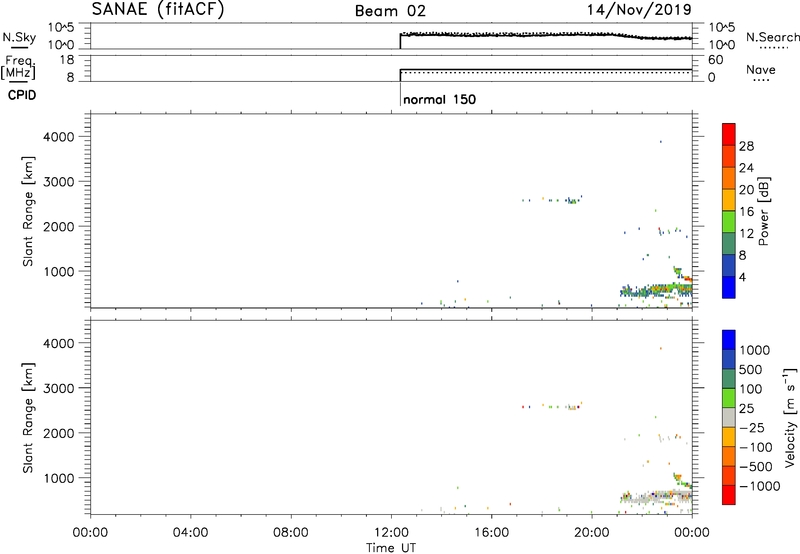
Task: Select the 18 tick on frequency axis
Action: 67,60
